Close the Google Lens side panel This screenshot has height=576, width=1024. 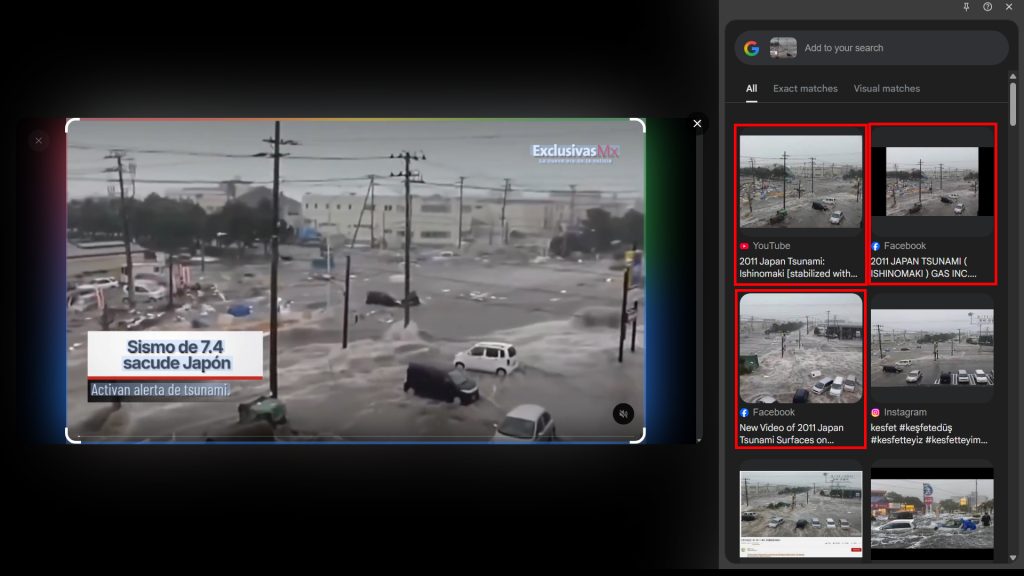click(x=1009, y=7)
